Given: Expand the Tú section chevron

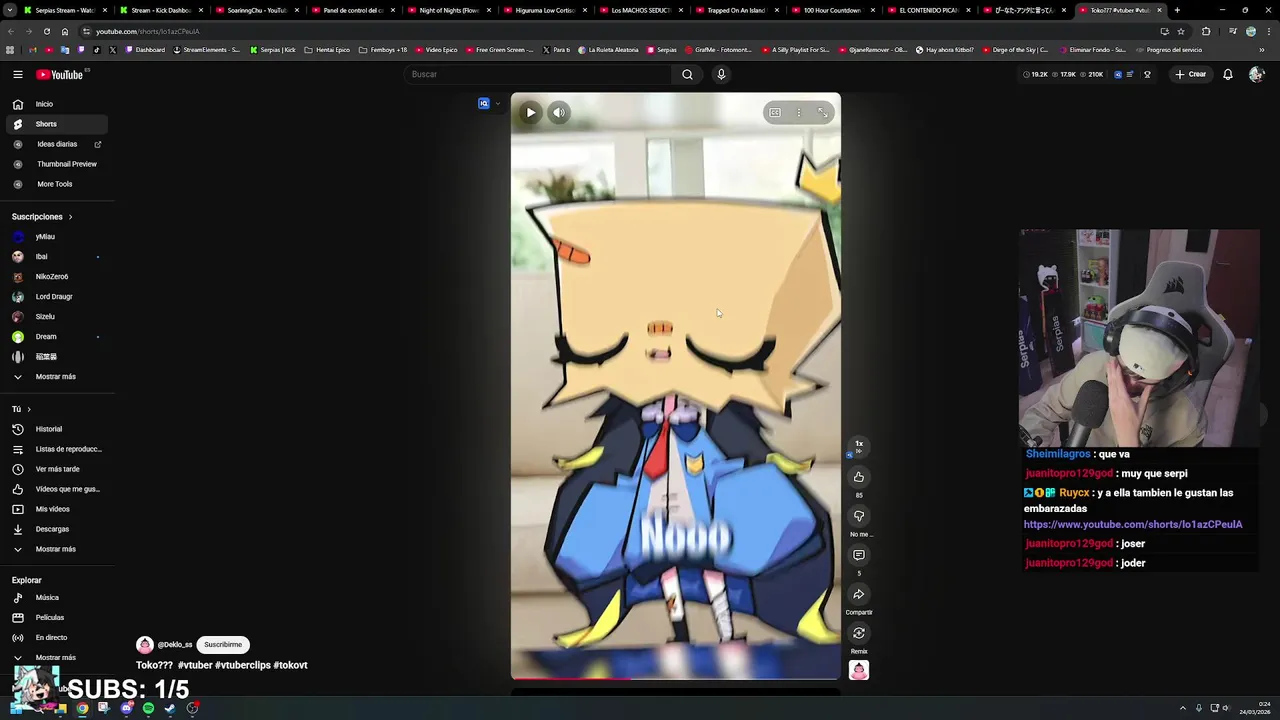Looking at the screenshot, I should pos(29,409).
